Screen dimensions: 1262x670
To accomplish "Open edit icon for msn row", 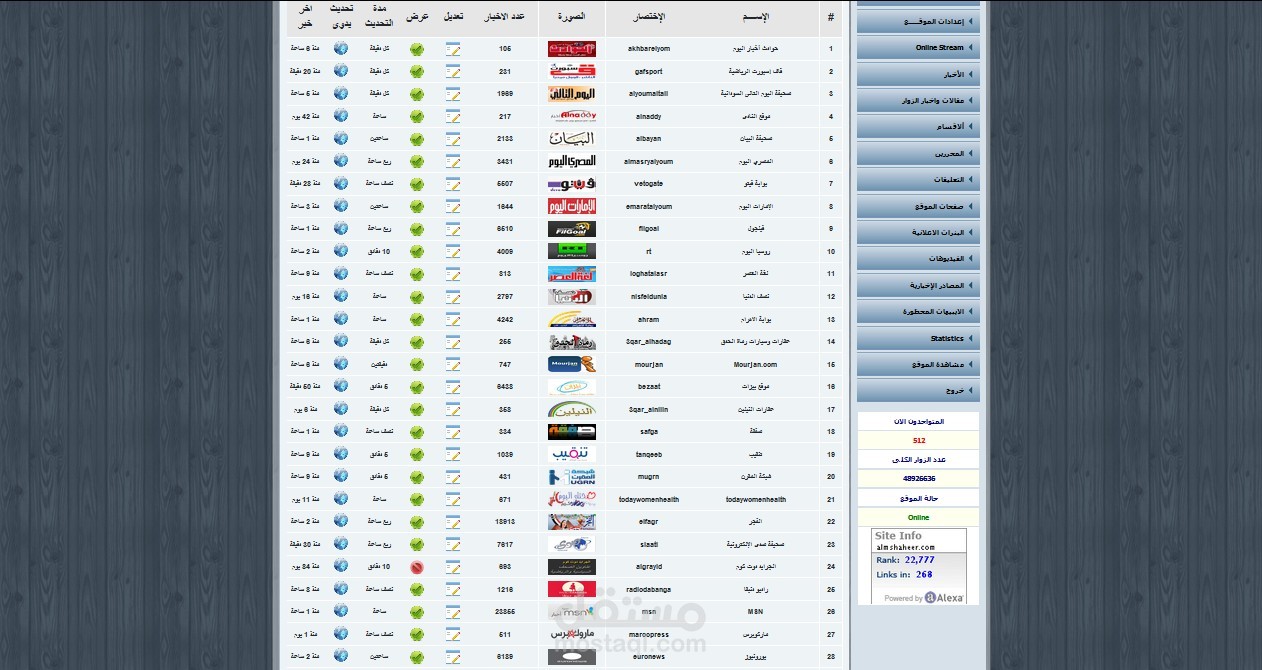I will pos(453,611).
